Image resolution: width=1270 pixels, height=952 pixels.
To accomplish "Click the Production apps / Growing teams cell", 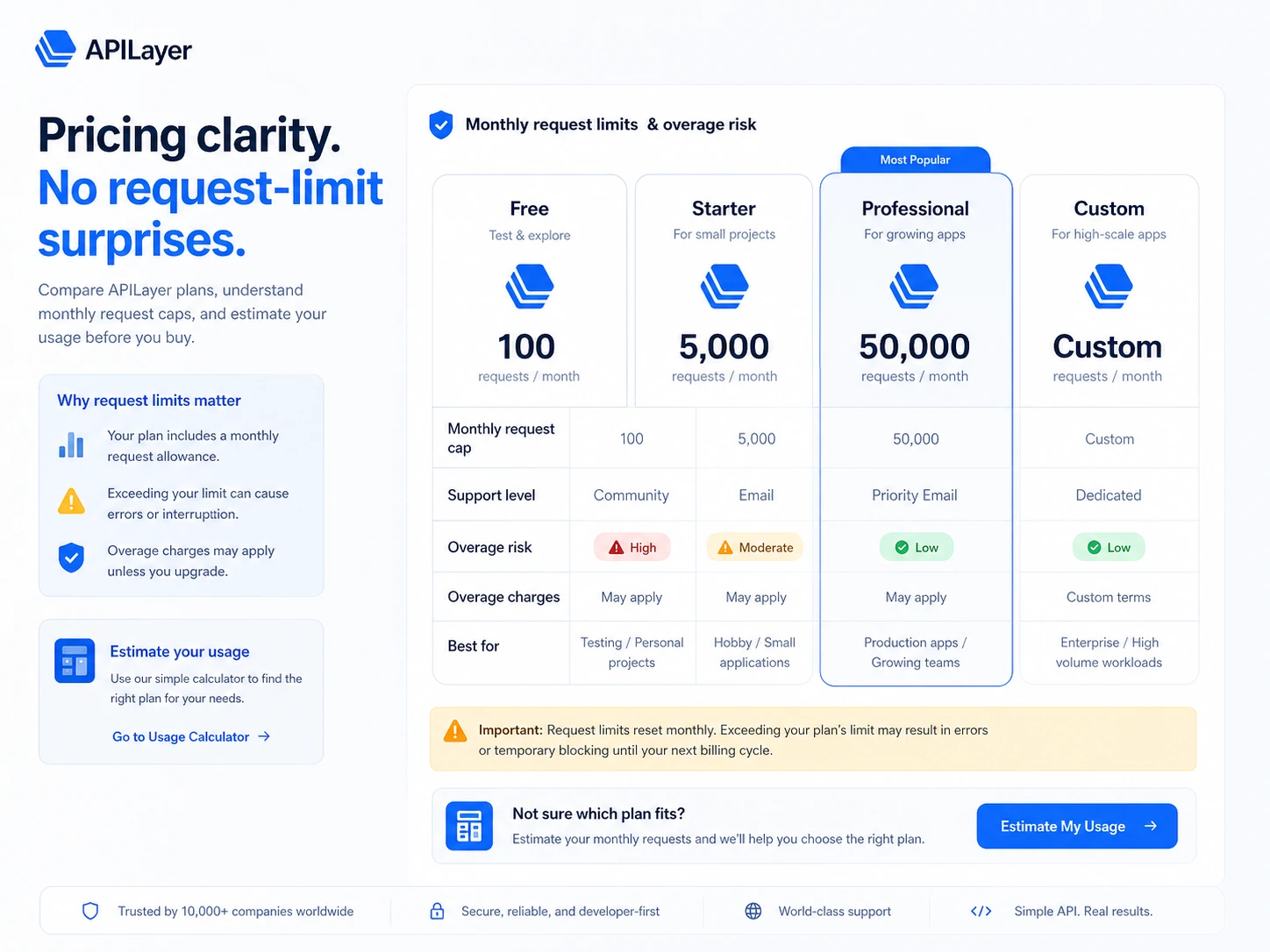I will click(916, 652).
